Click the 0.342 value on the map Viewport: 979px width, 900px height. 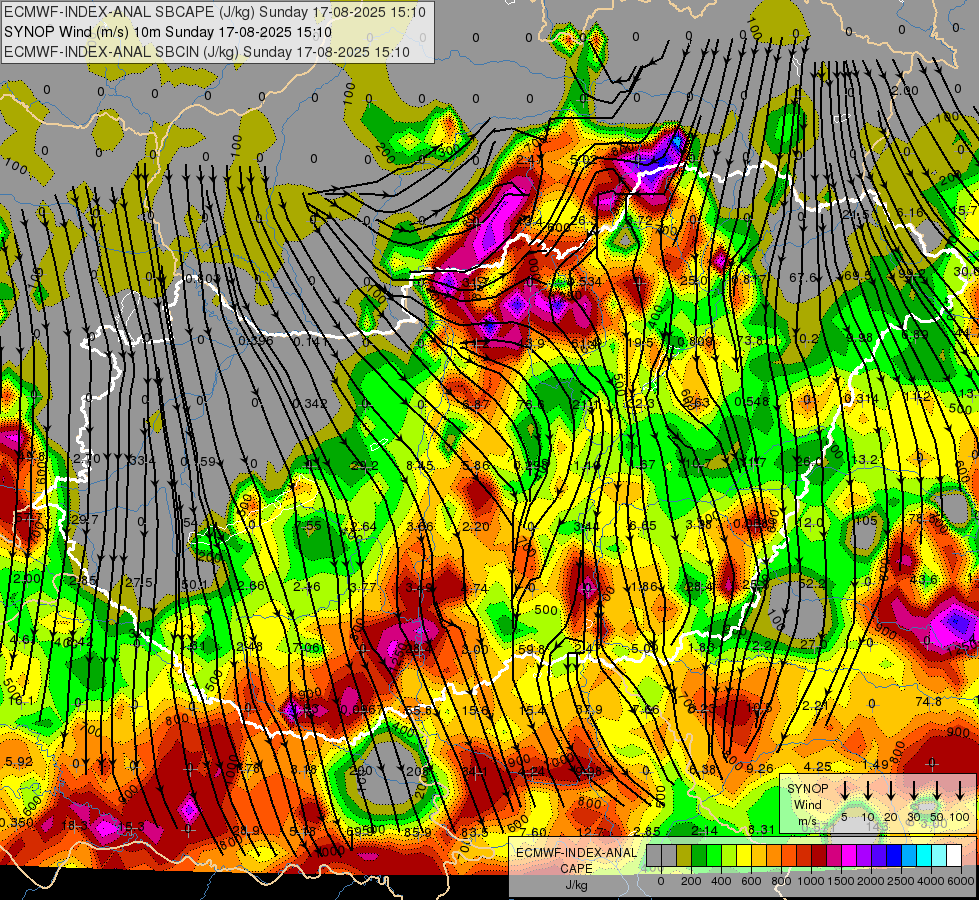pyautogui.click(x=310, y=403)
